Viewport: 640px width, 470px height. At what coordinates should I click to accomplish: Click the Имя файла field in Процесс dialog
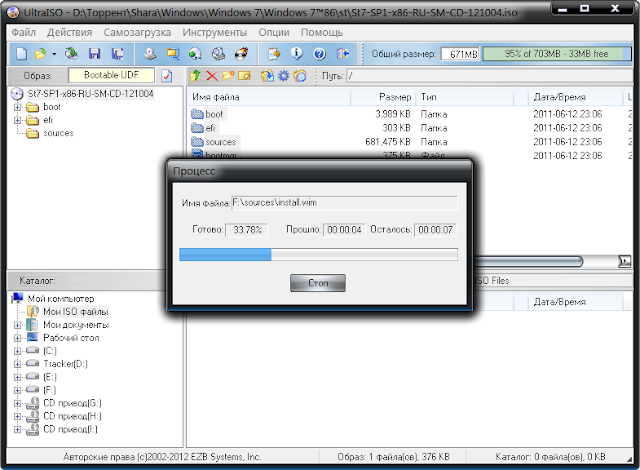point(344,203)
